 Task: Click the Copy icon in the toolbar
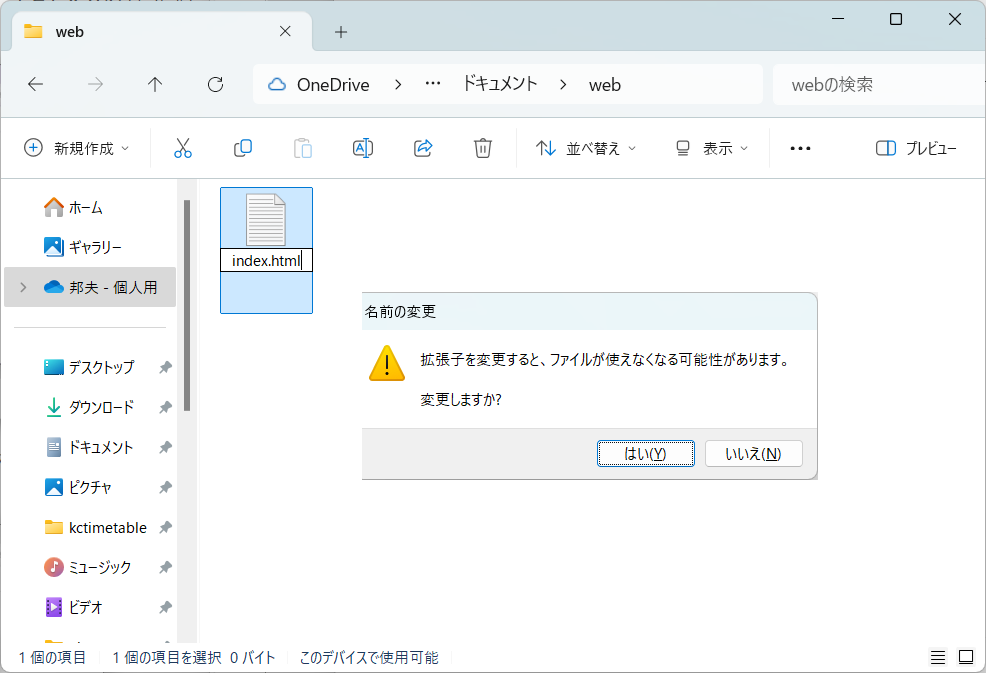(x=242, y=147)
